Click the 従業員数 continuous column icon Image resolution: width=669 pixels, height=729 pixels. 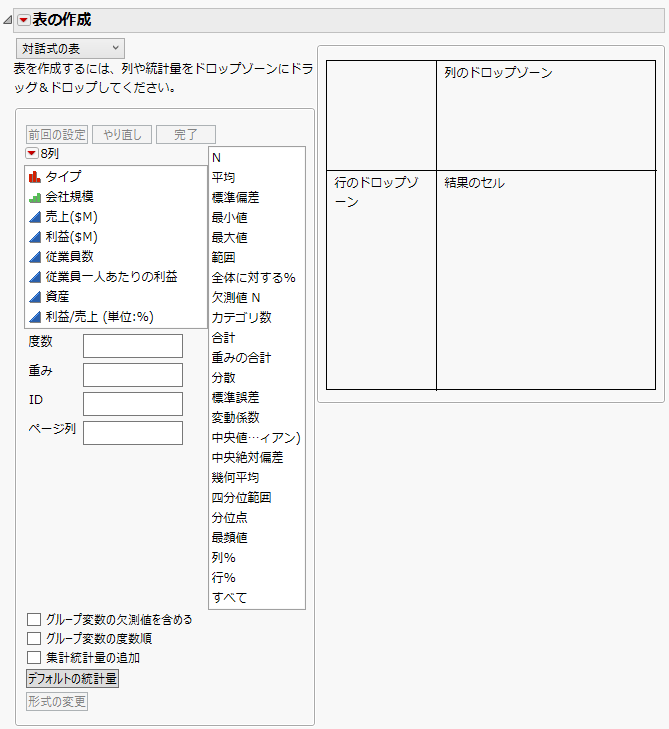35,257
